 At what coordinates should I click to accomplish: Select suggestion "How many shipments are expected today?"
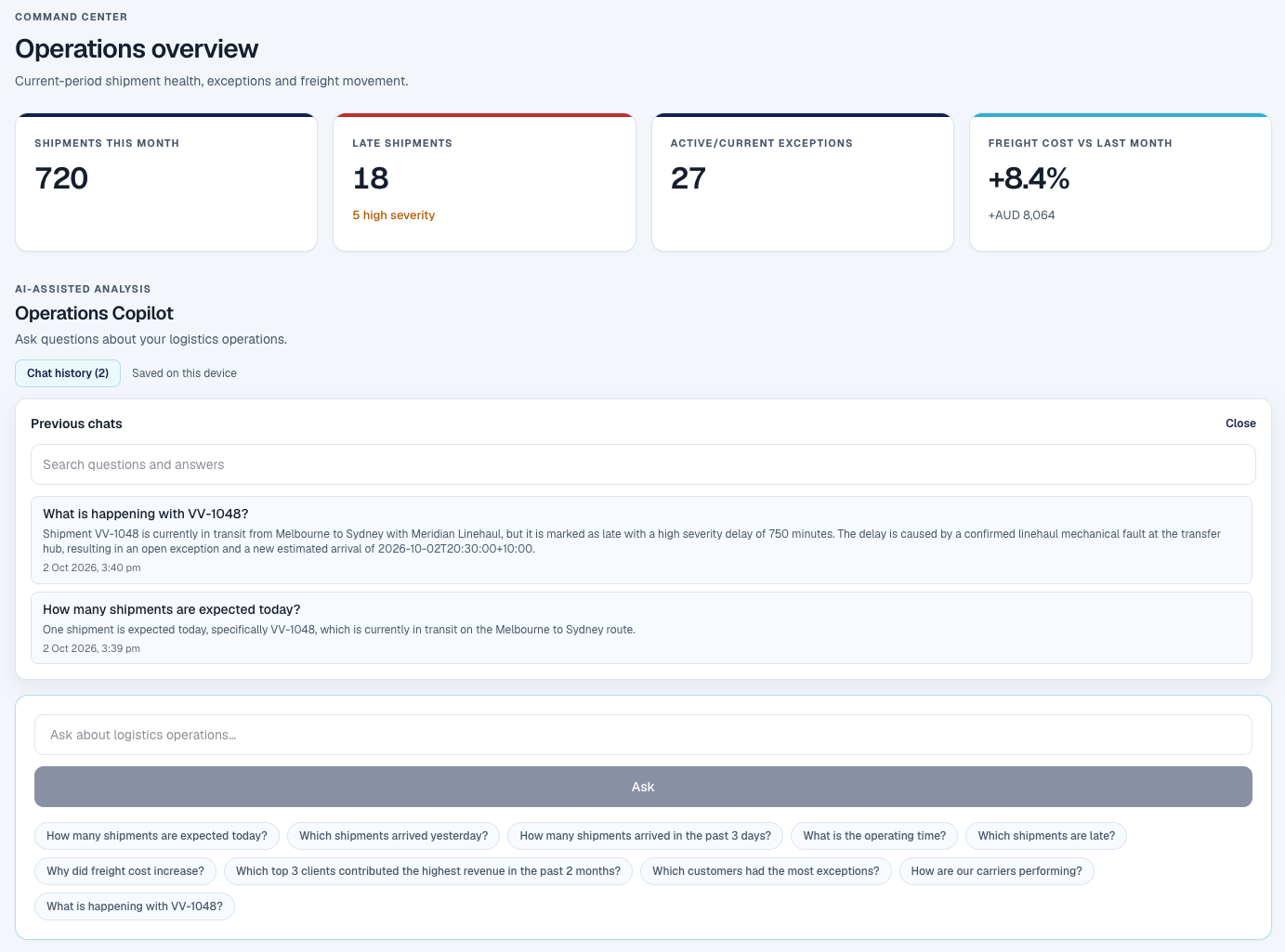coord(157,836)
